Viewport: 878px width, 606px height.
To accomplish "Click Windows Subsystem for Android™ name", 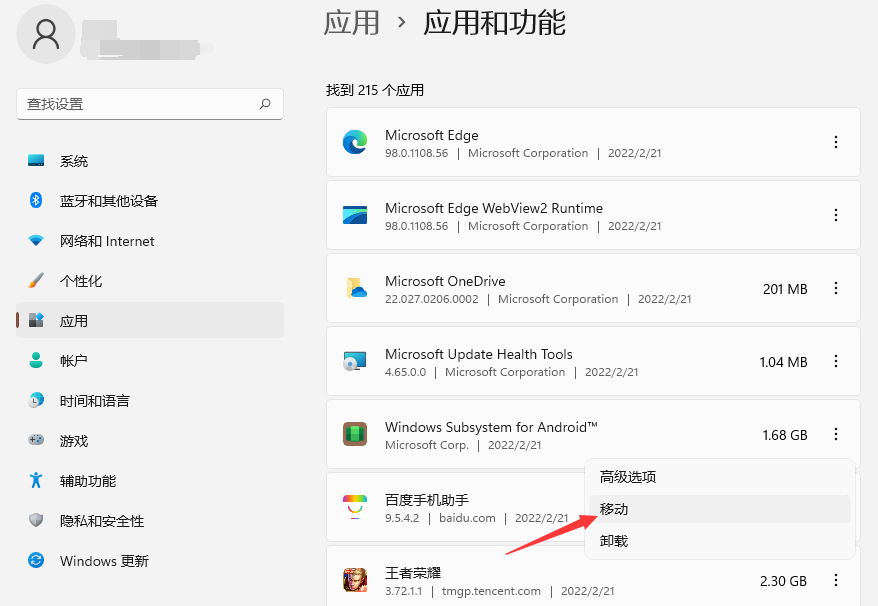I will point(491,427).
